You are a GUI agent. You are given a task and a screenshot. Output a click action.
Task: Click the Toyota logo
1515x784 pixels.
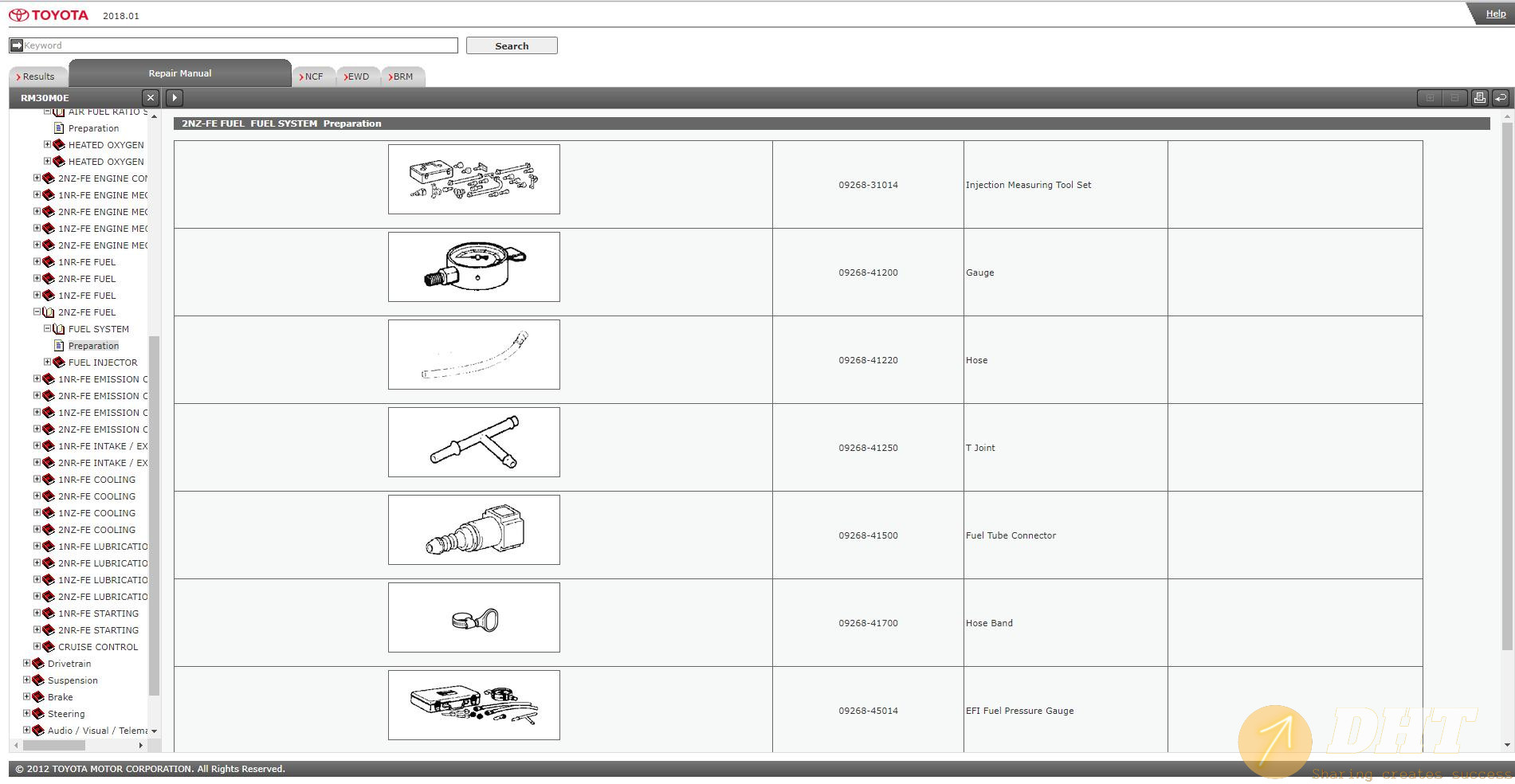49,15
